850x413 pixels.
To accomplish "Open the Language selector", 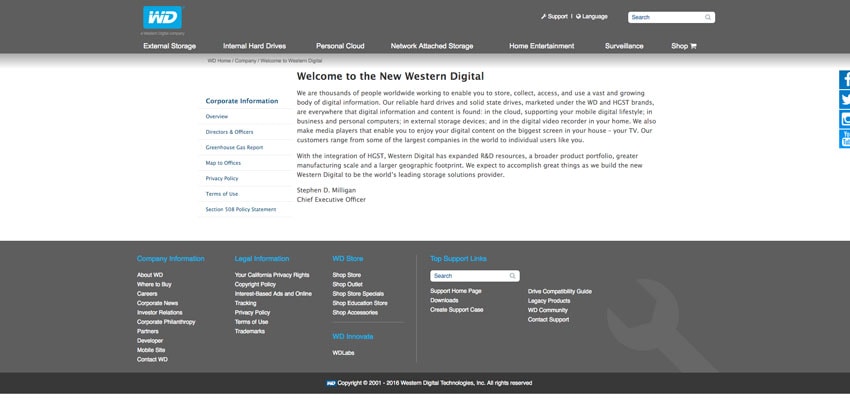I will click(x=595, y=17).
